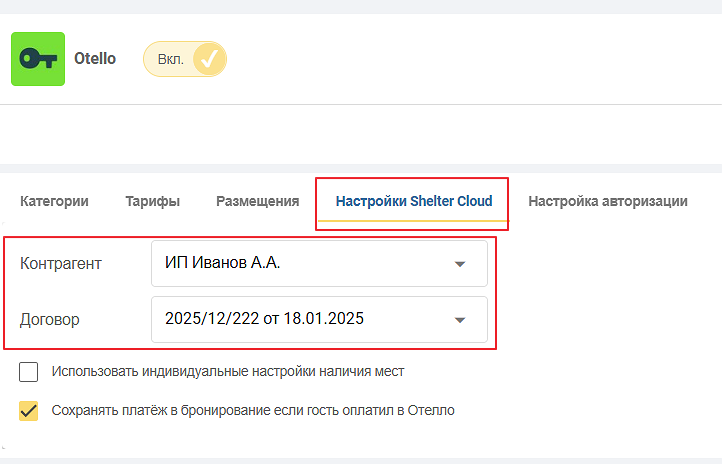Click label 'Использовать индивидуальные настройки наличия мест'
Screen dimensions: 722x464
tap(228, 371)
